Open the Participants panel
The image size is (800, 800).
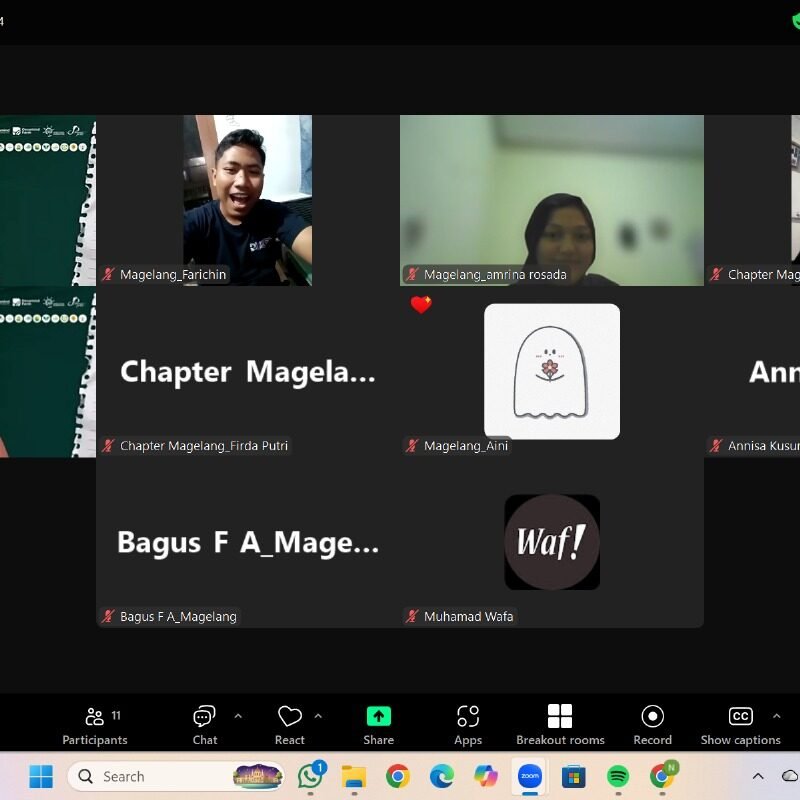click(95, 724)
